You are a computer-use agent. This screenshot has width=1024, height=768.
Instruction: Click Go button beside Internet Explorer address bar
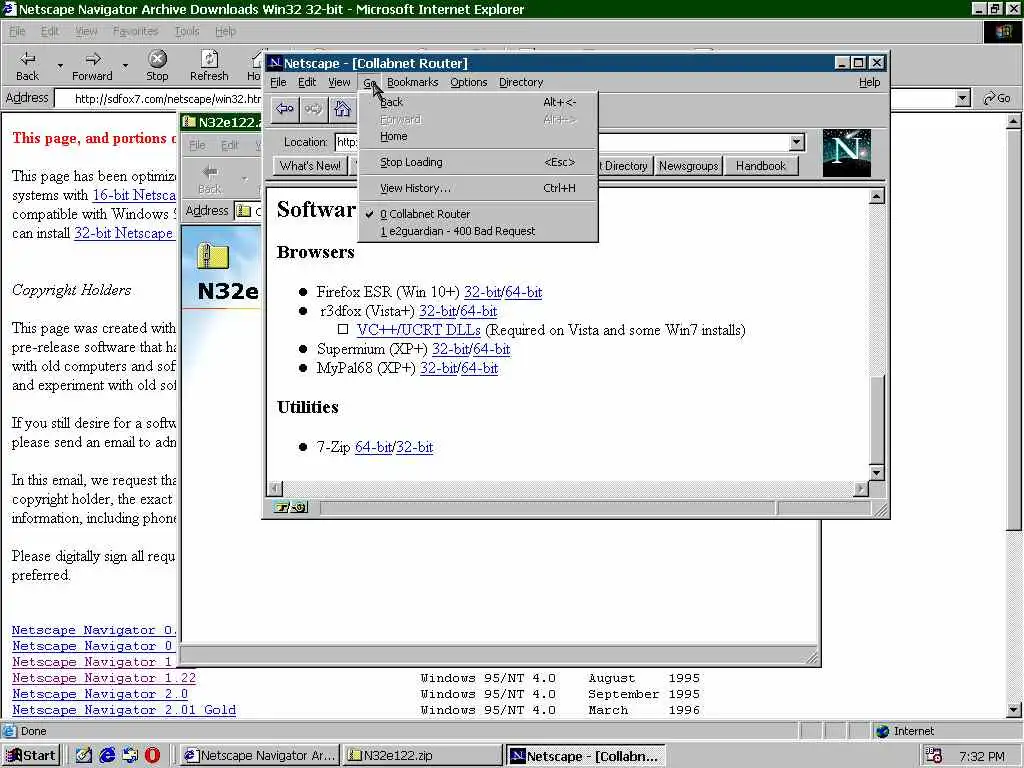(997, 99)
